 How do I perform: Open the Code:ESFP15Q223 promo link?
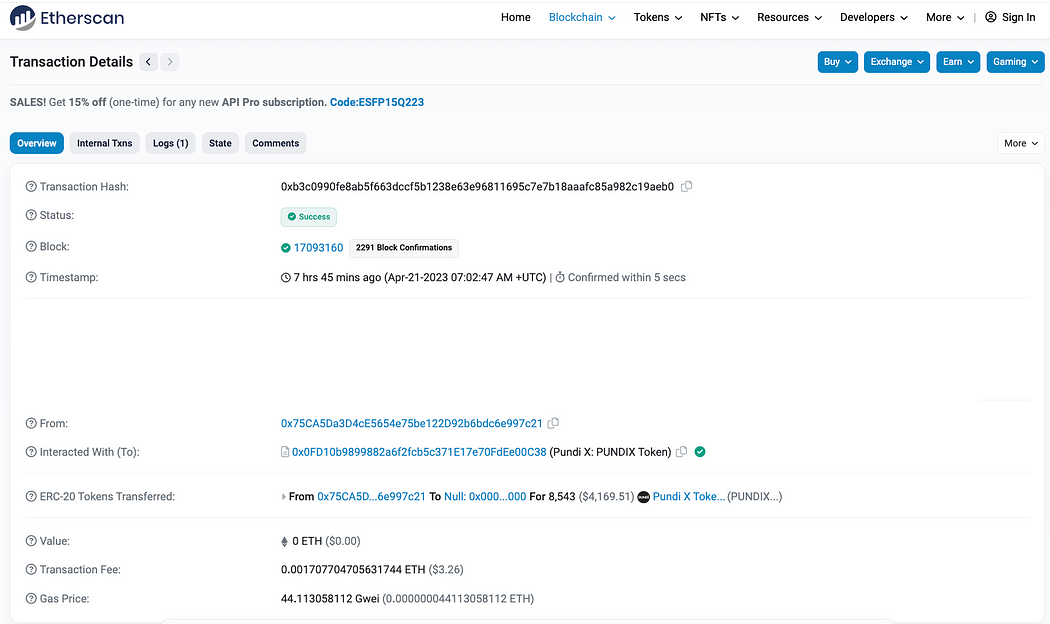pos(377,102)
